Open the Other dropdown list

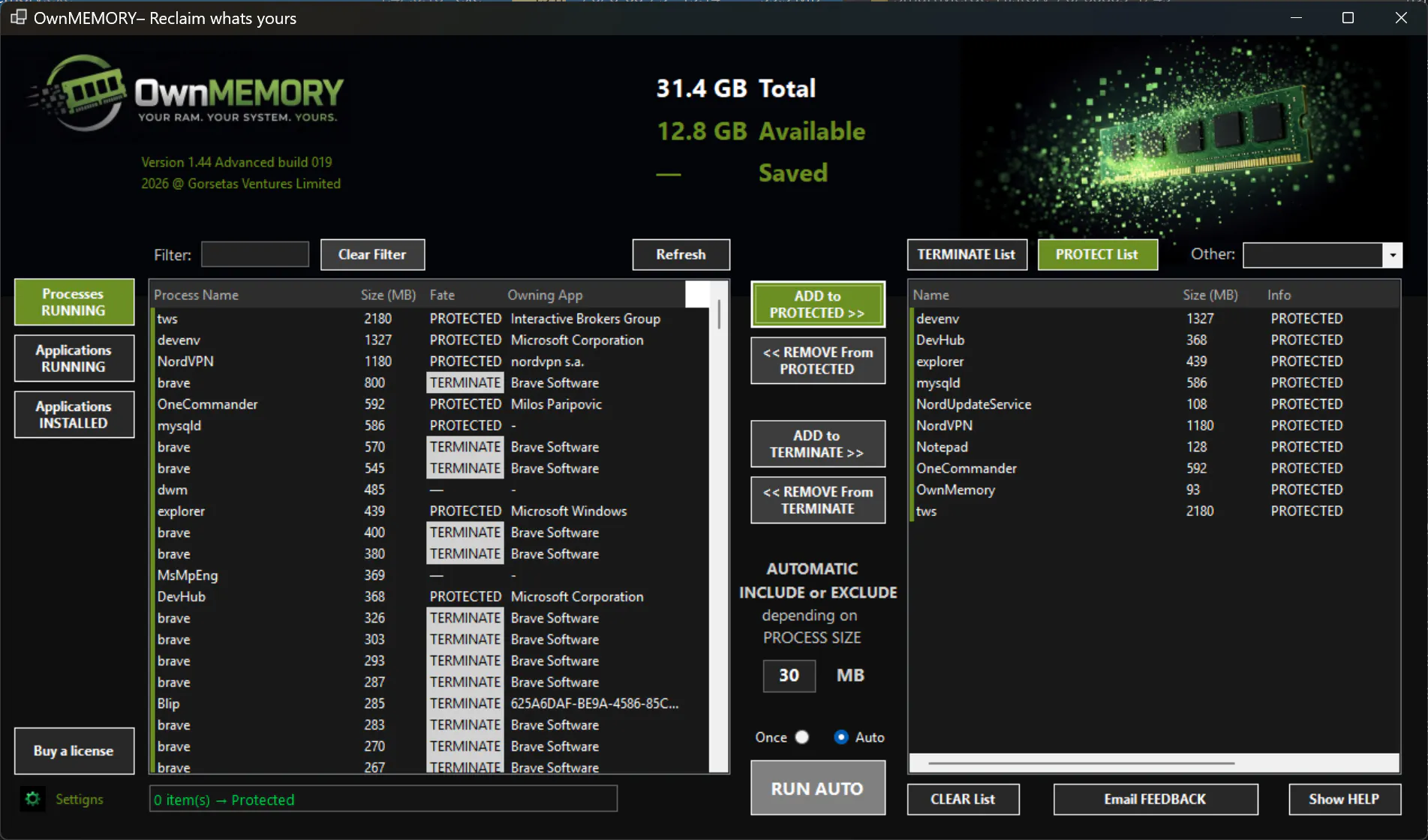[x=1392, y=255]
